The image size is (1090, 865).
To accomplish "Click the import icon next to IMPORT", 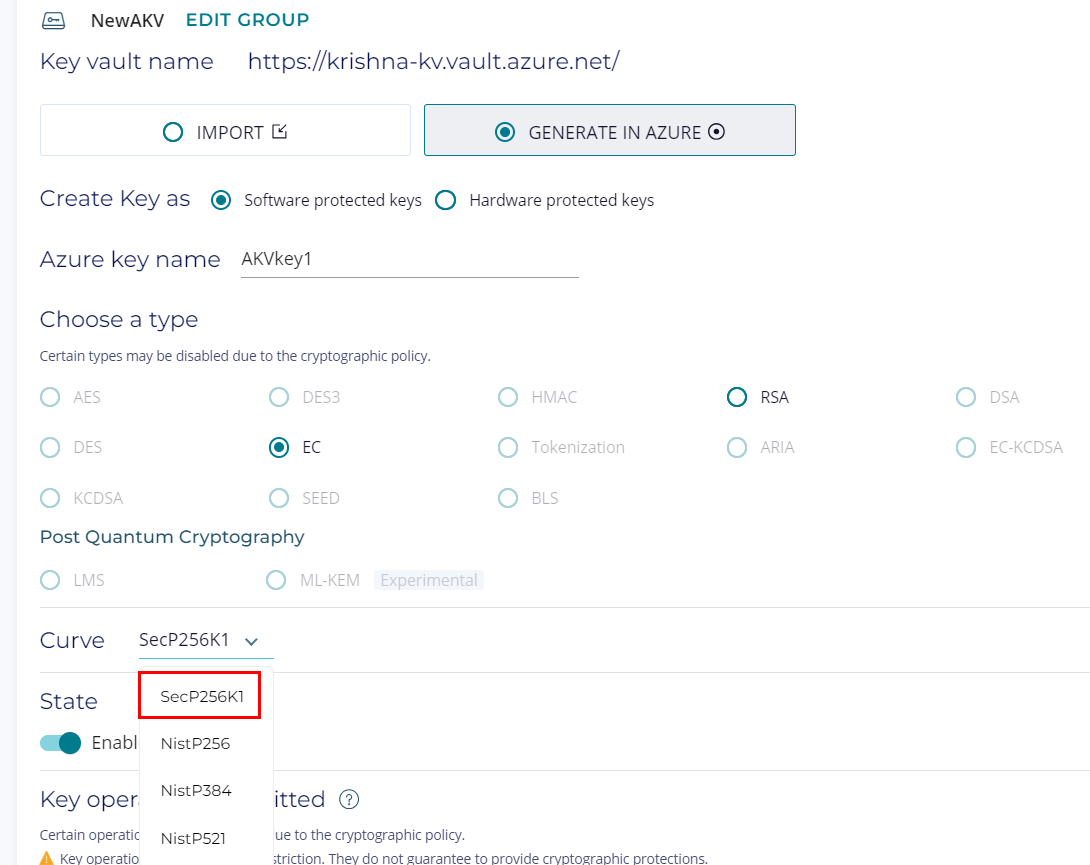I will 280,131.
